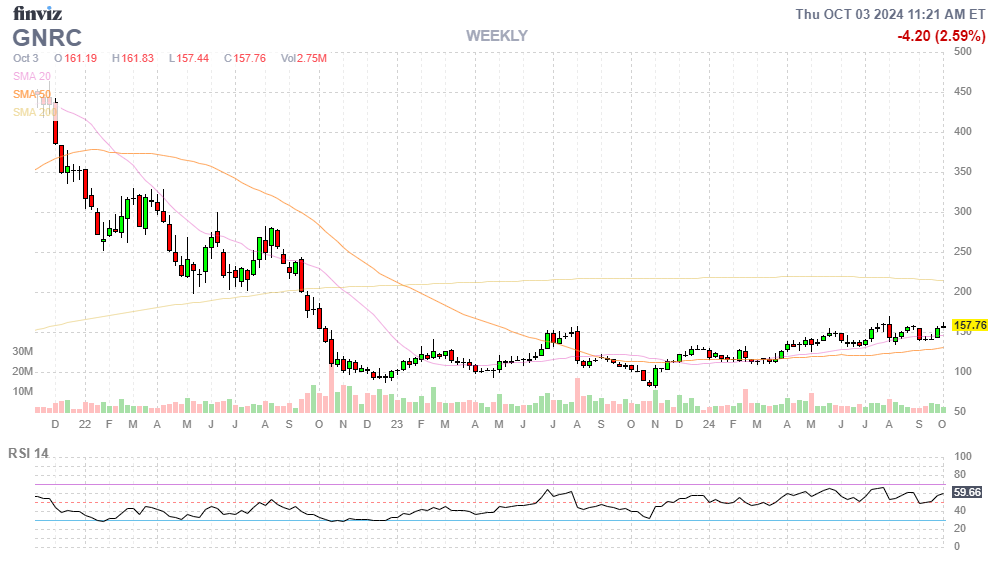The width and height of the screenshot is (999, 562).
Task: Click the 24 year marker on time axis
Action: click(708, 424)
